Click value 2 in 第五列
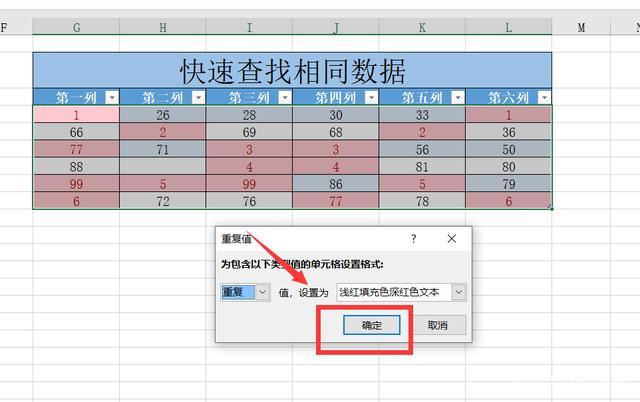 422,132
